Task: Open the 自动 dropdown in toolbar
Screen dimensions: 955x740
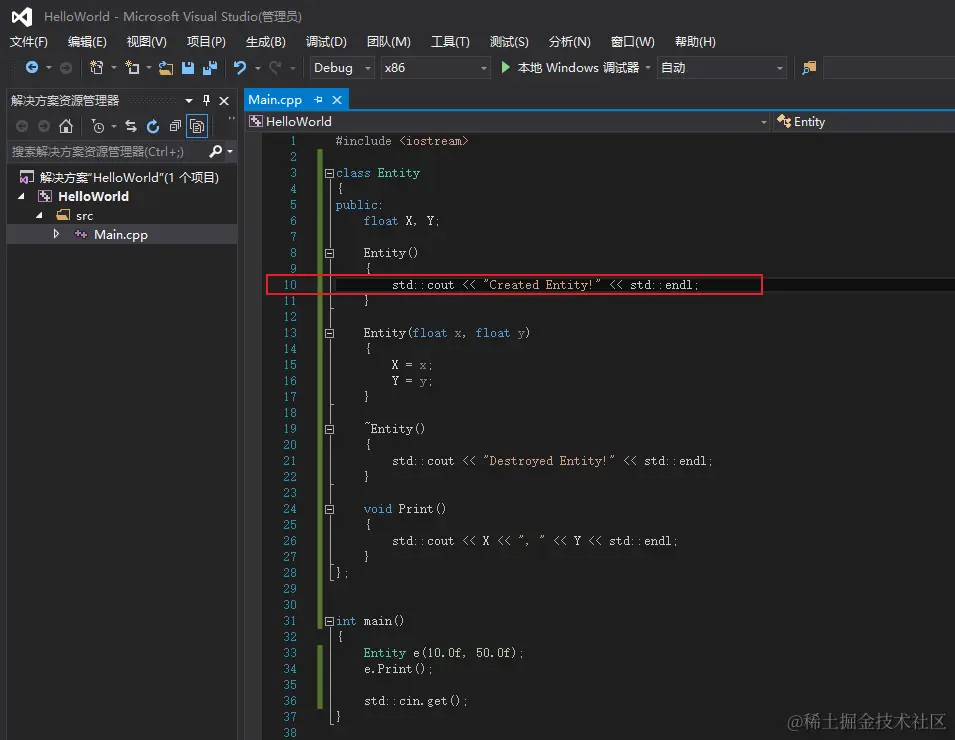Action: (722, 68)
